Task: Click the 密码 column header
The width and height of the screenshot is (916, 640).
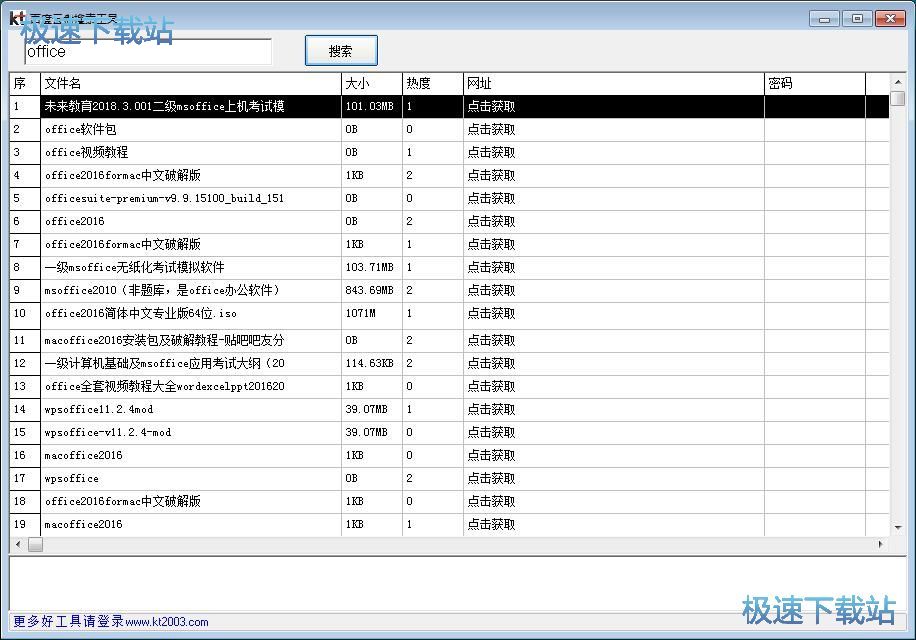Action: (813, 83)
